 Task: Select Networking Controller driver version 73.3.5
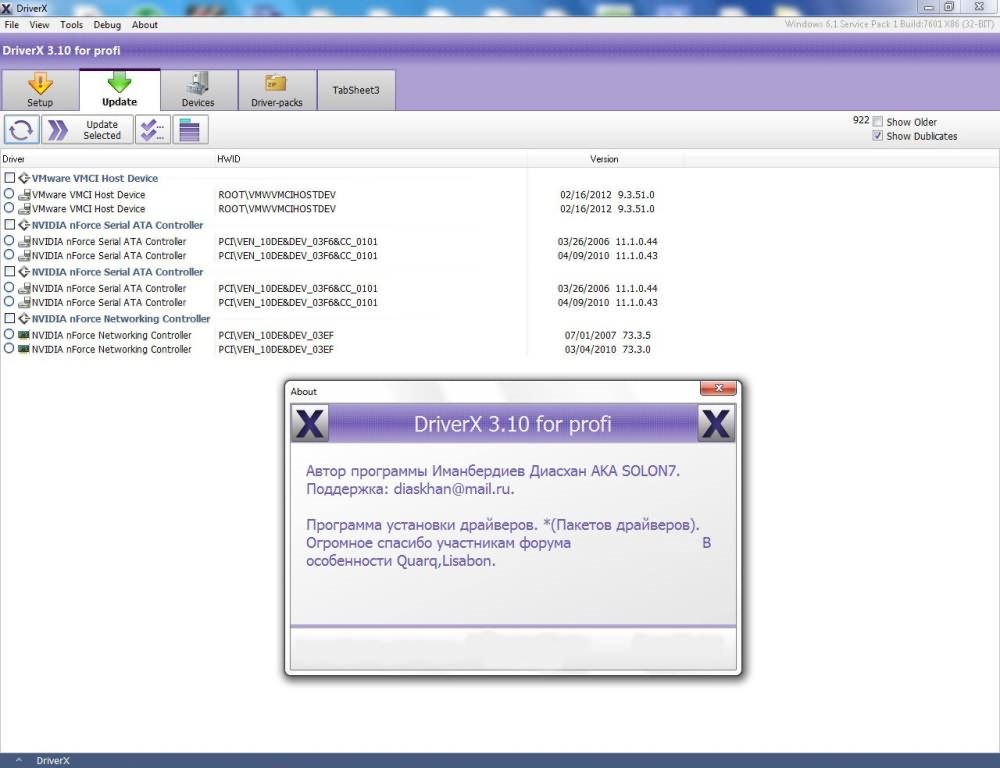click(9, 335)
